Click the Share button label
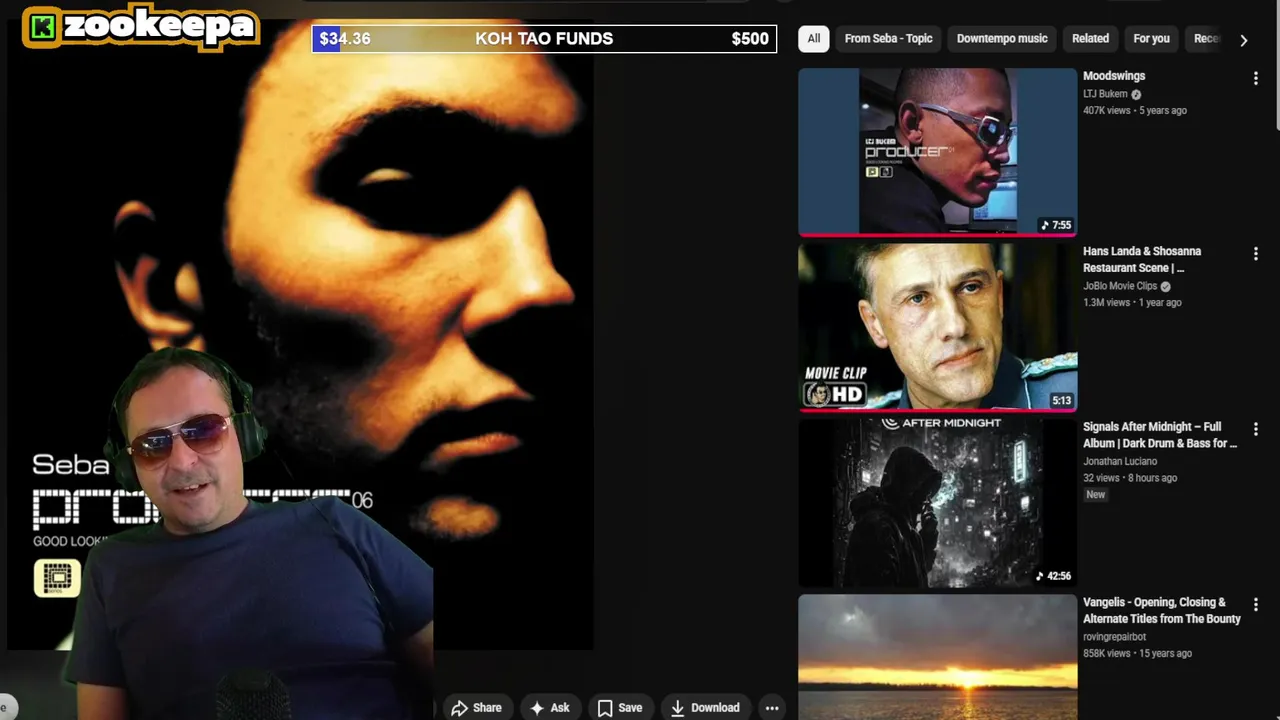The height and width of the screenshot is (720, 1280). point(487,708)
